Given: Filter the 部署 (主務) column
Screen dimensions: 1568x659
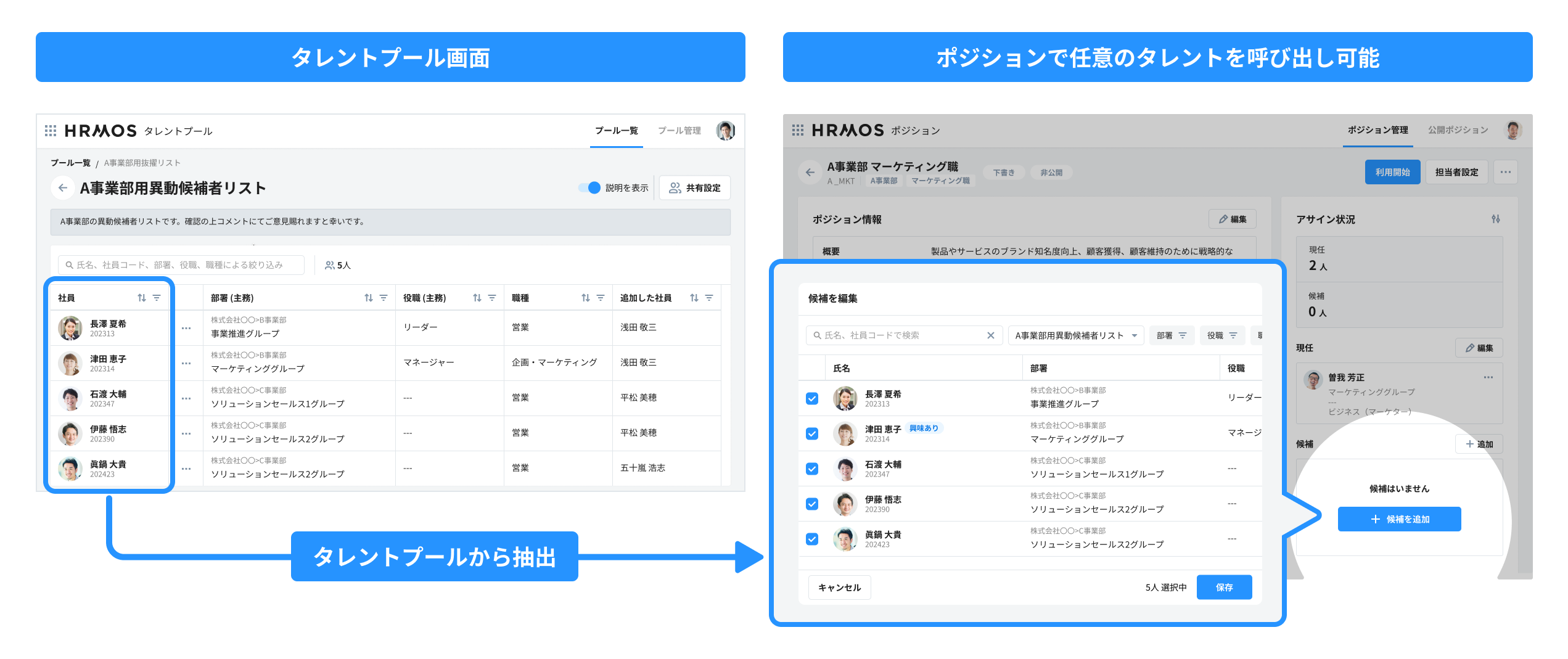Looking at the screenshot, I should [x=384, y=298].
